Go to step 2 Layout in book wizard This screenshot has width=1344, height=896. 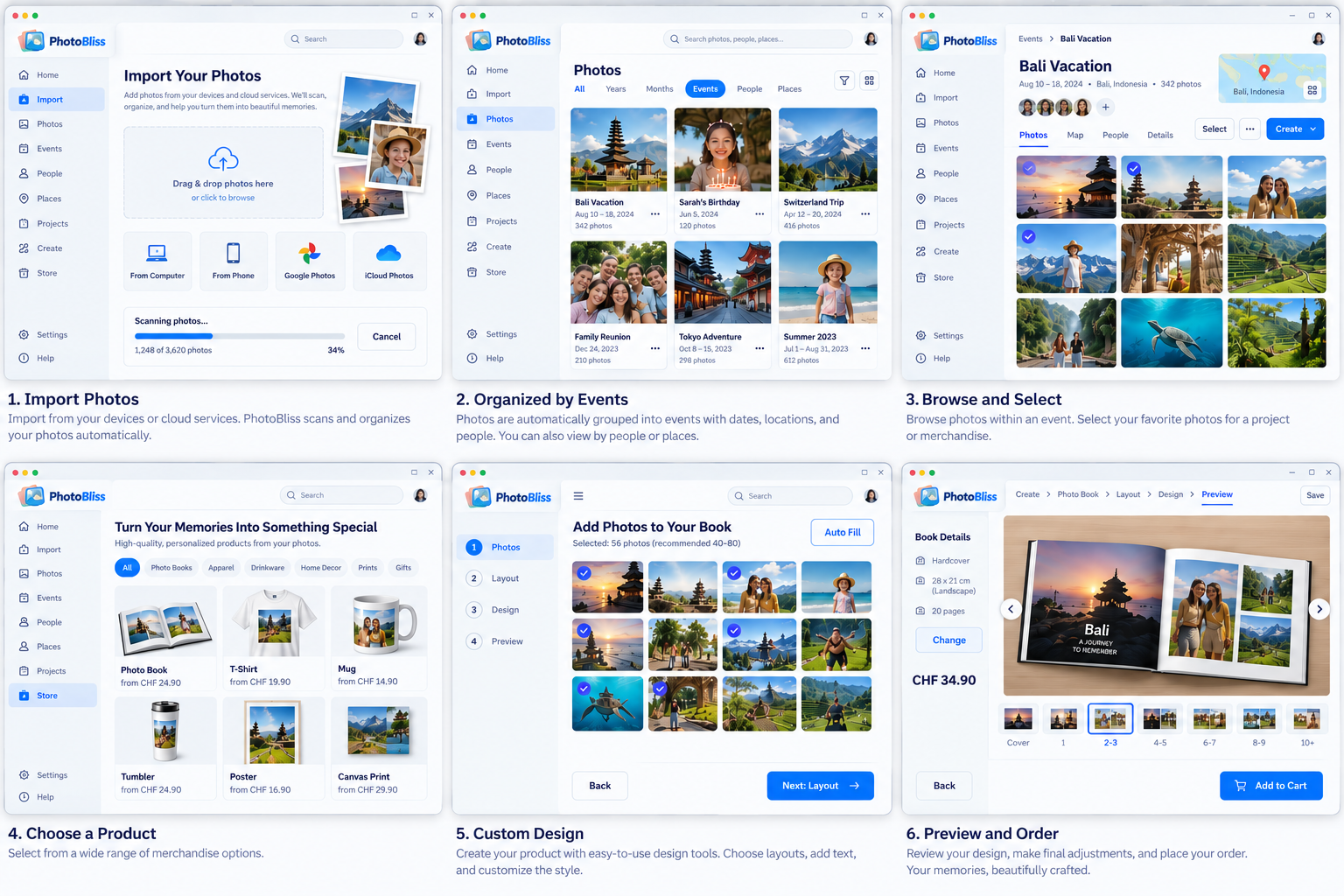494,578
